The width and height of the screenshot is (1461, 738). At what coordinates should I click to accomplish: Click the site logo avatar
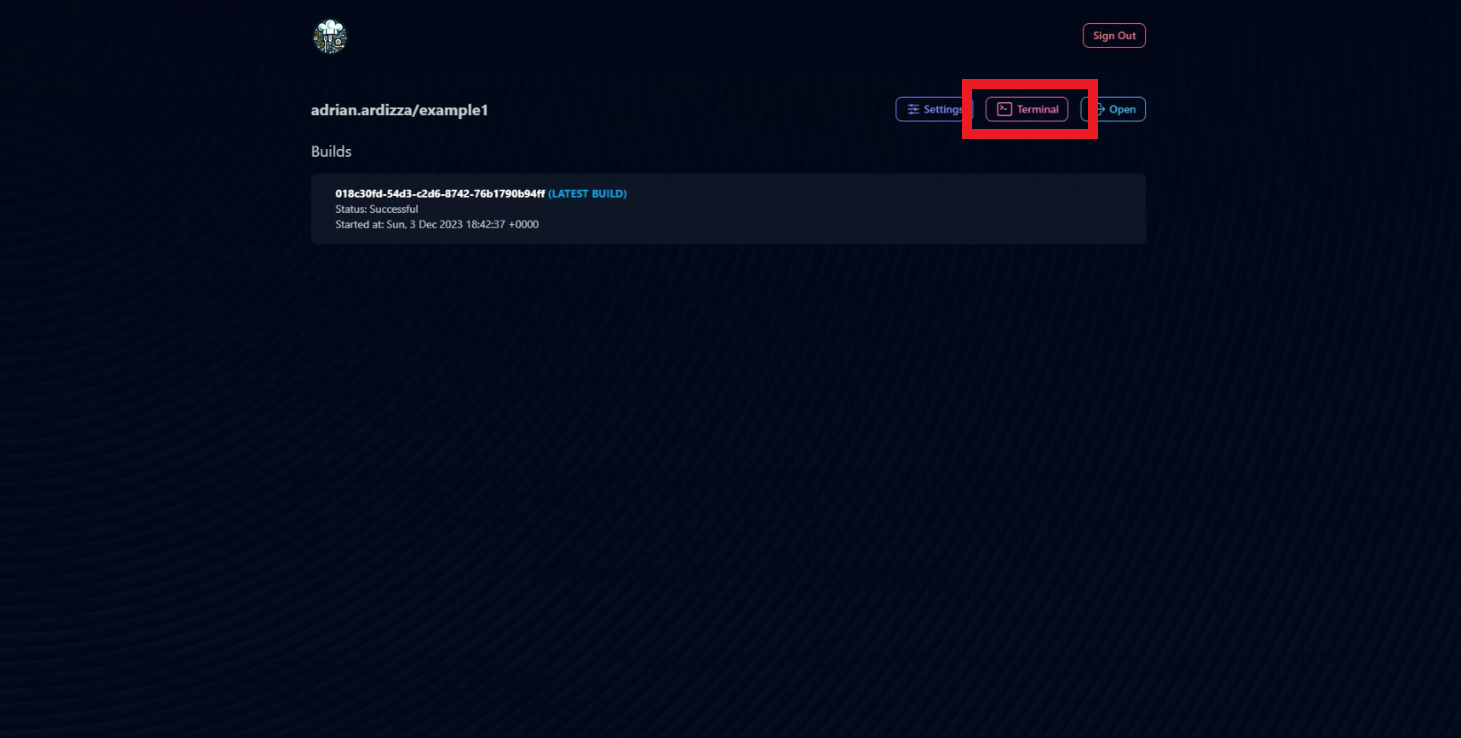click(330, 37)
